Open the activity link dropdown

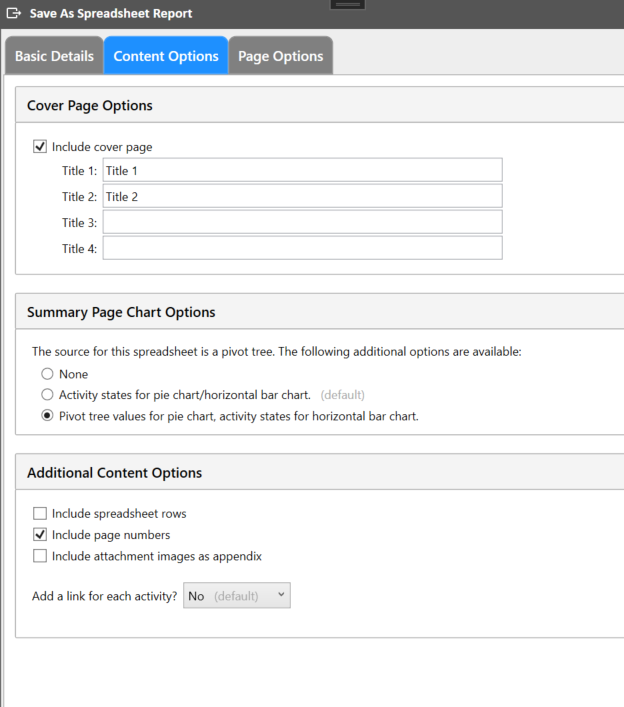pos(236,596)
